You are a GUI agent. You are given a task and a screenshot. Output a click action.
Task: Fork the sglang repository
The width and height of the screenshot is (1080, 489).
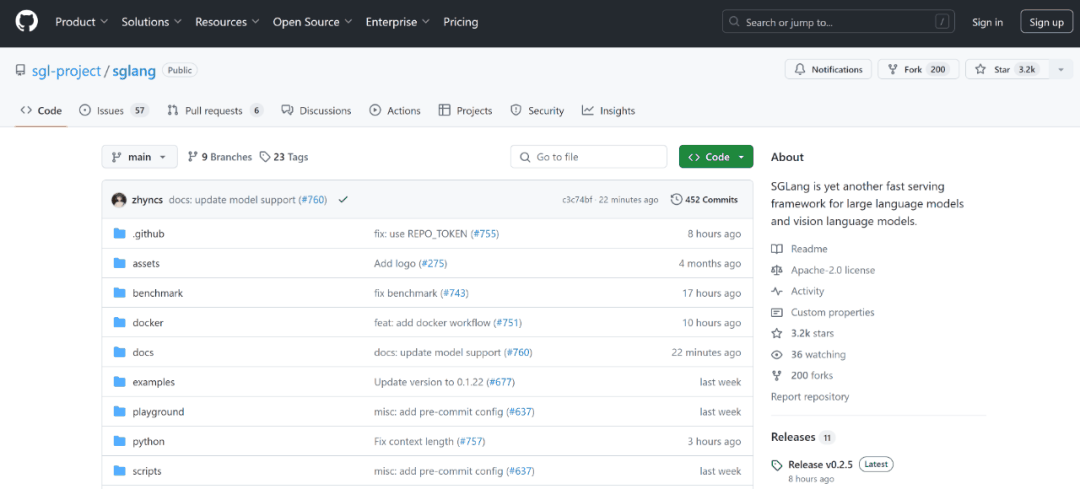point(912,69)
